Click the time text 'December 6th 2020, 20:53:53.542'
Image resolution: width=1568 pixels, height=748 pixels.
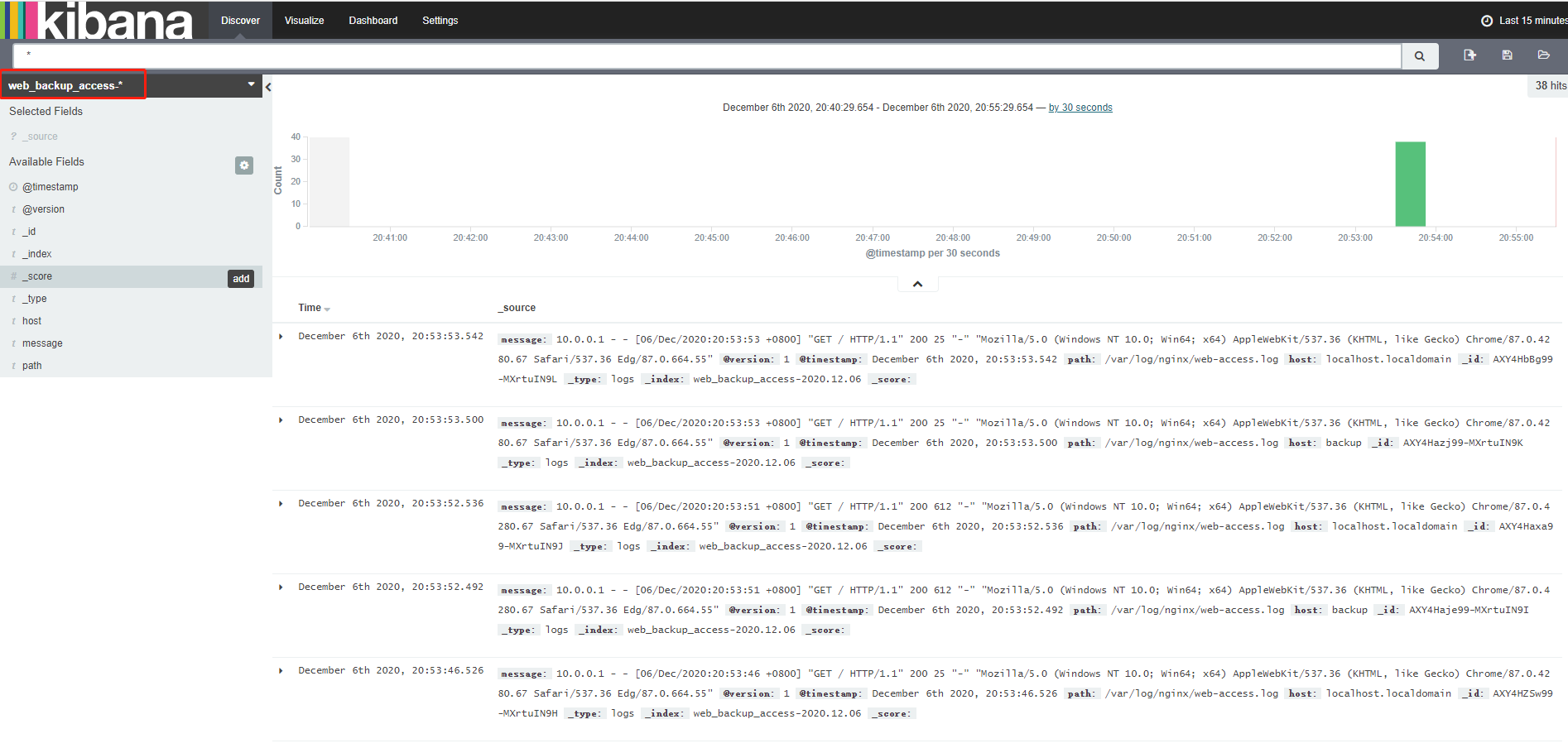pos(391,337)
